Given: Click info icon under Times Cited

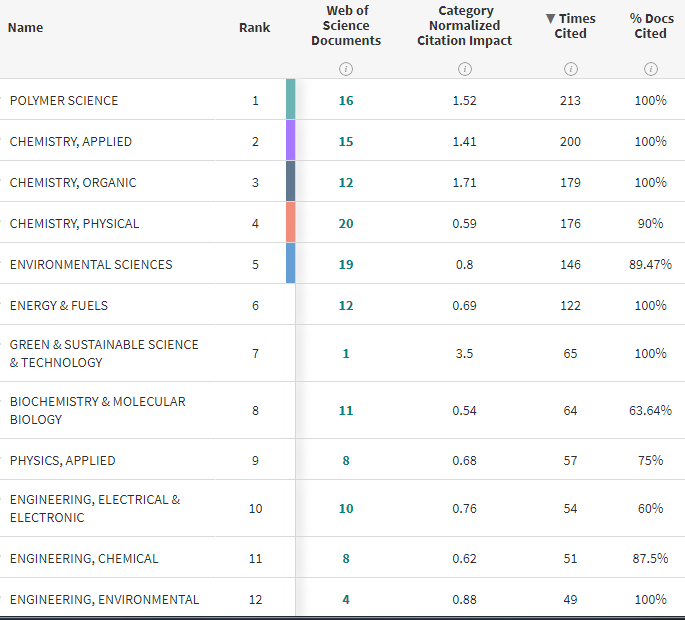Looking at the screenshot, I should [x=570, y=69].
